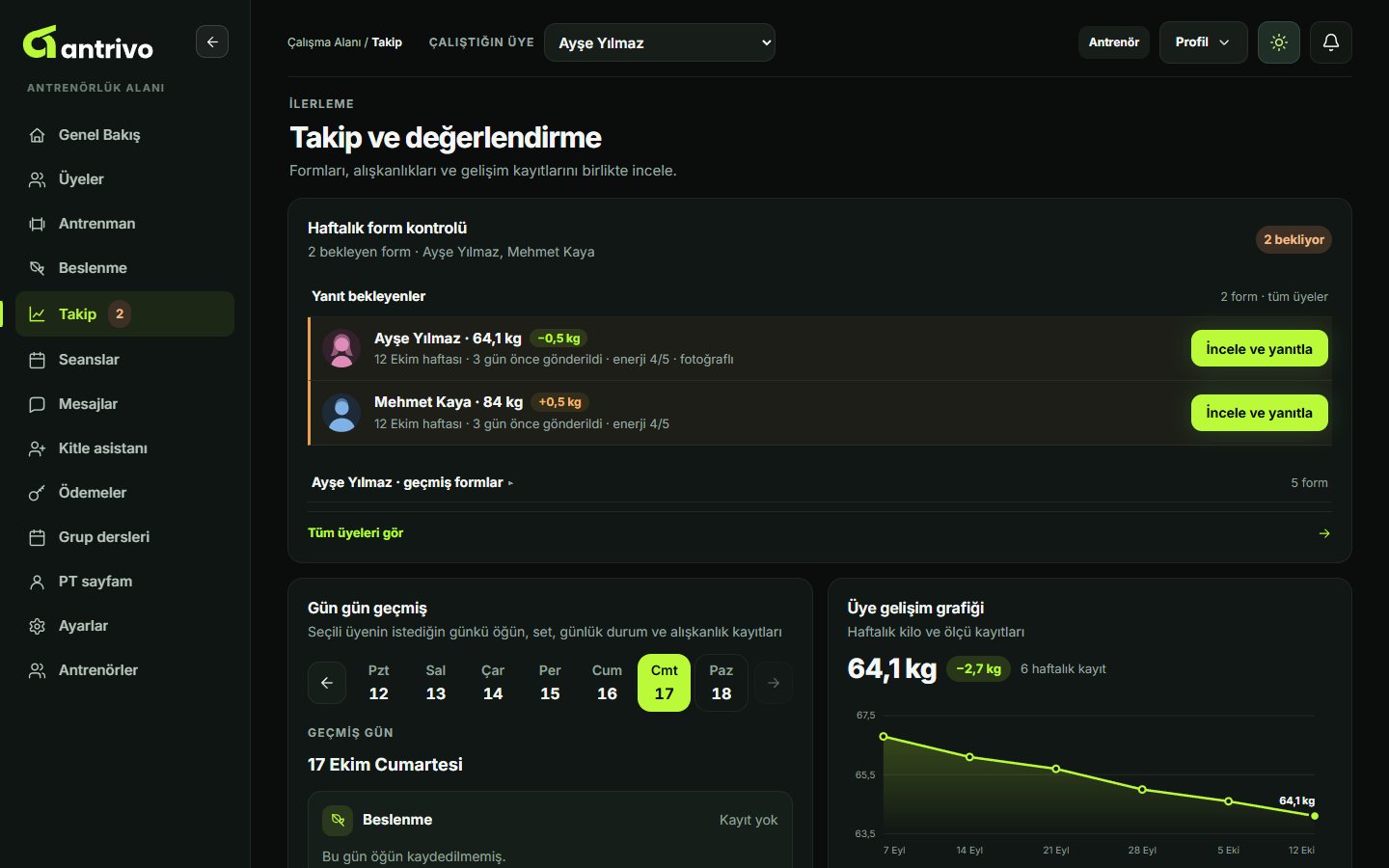Click the Ödemeler key icon
The image size is (1389, 868).
click(x=38, y=493)
